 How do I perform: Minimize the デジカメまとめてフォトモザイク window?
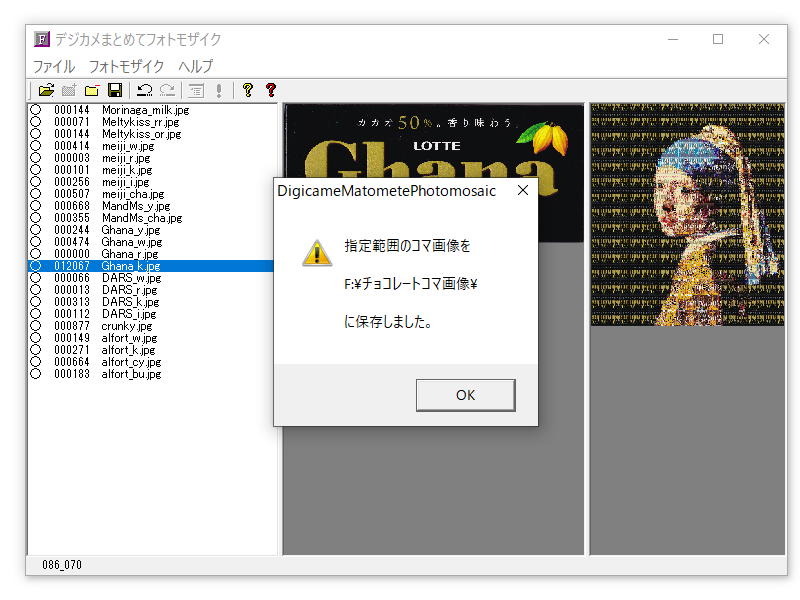(x=673, y=39)
